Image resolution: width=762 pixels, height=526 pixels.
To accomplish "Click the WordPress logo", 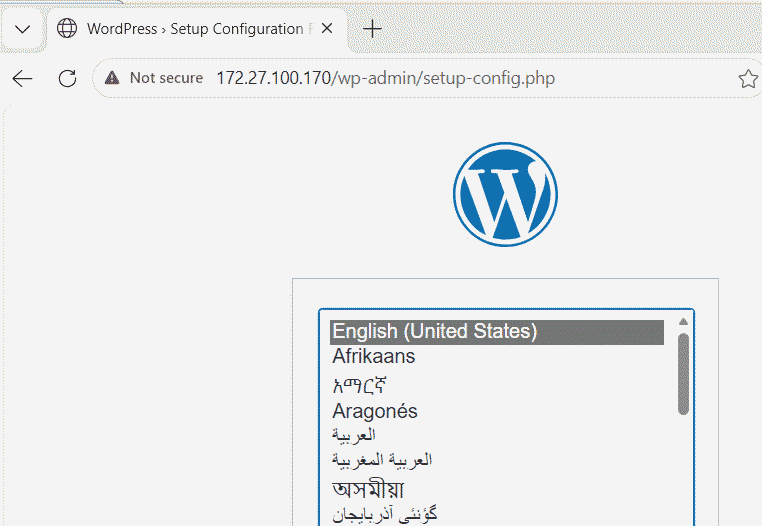I will coord(505,194).
